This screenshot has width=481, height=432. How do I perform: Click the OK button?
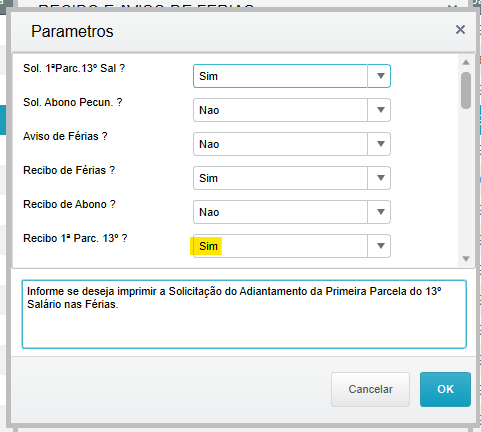[x=445, y=389]
